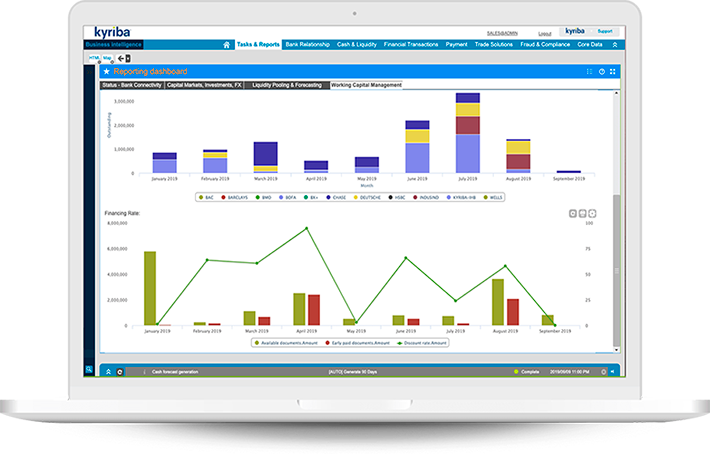Image resolution: width=710 pixels, height=454 pixels.
Task: Click the star favorite icon beside Reporting dashboard
Action: 106,72
